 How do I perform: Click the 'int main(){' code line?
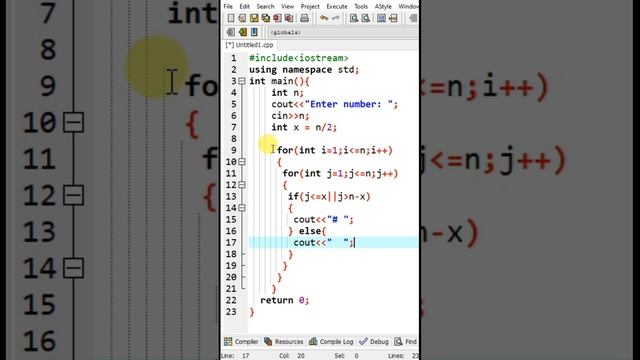280,81
